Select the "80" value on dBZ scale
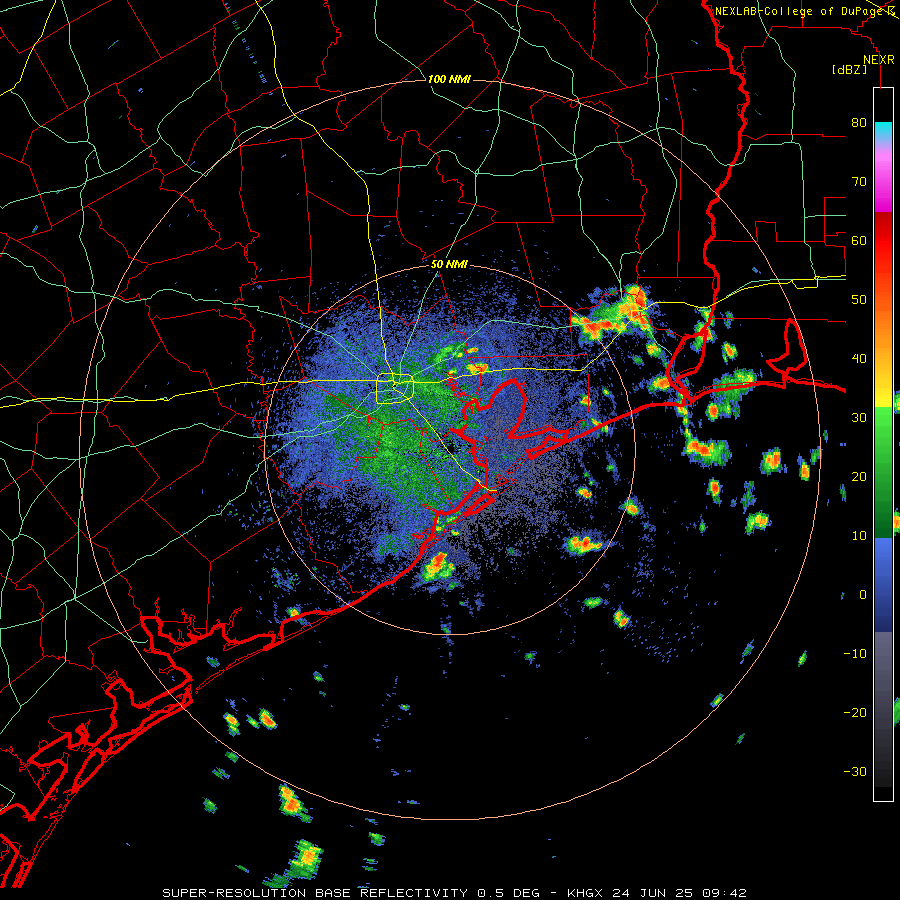Image resolution: width=900 pixels, height=900 pixels. 859,122
